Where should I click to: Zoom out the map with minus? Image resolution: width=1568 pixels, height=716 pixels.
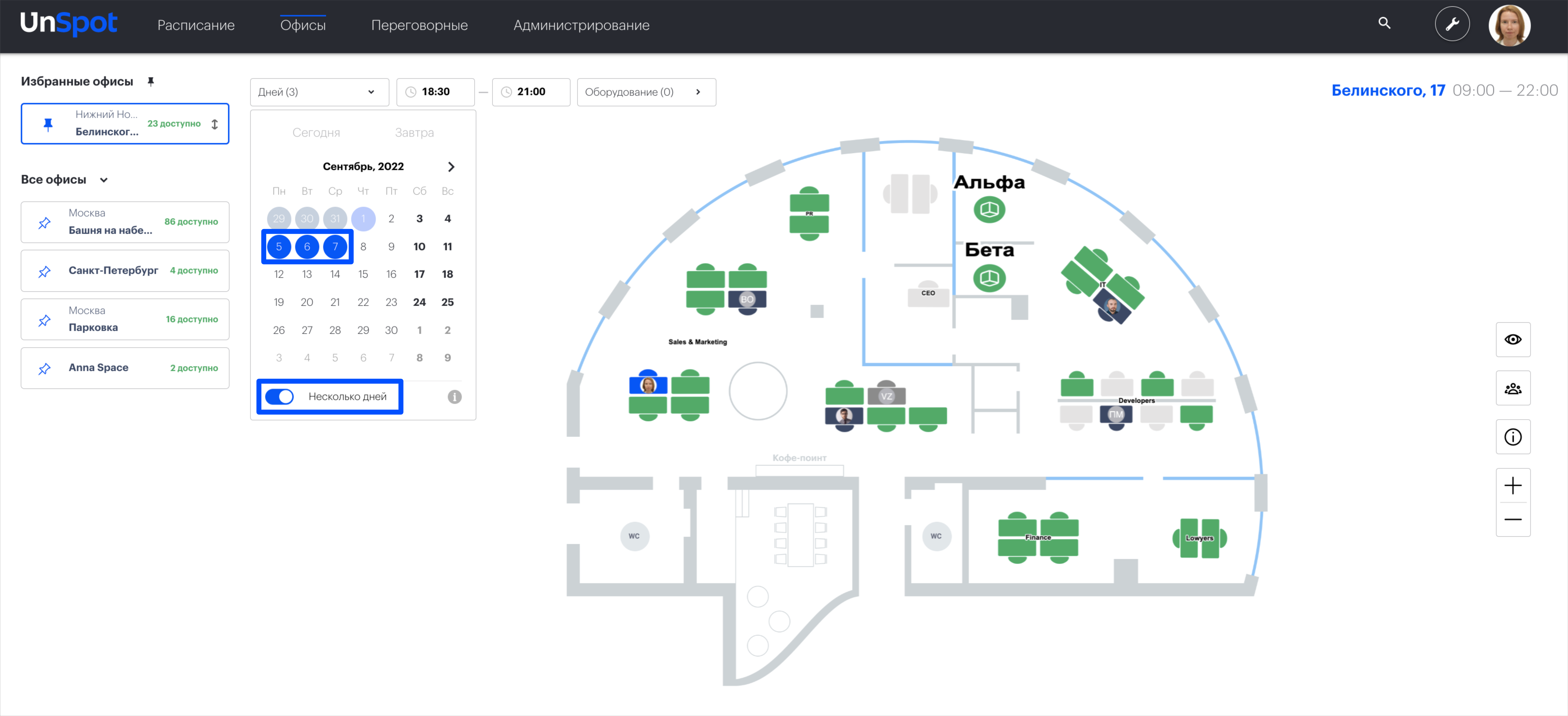(1513, 519)
